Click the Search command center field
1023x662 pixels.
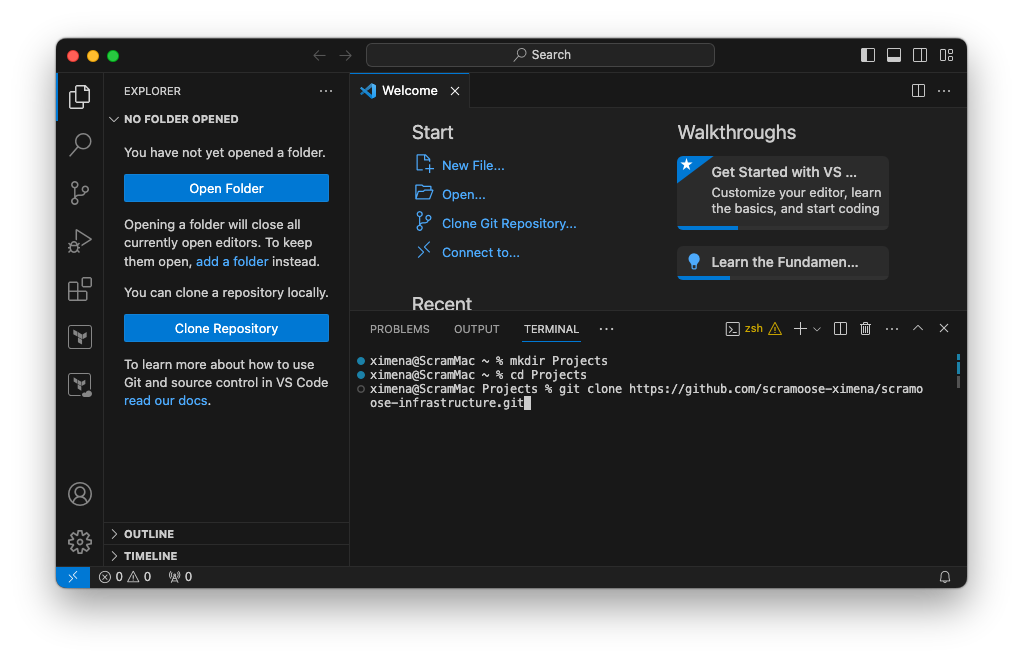[x=540, y=55]
